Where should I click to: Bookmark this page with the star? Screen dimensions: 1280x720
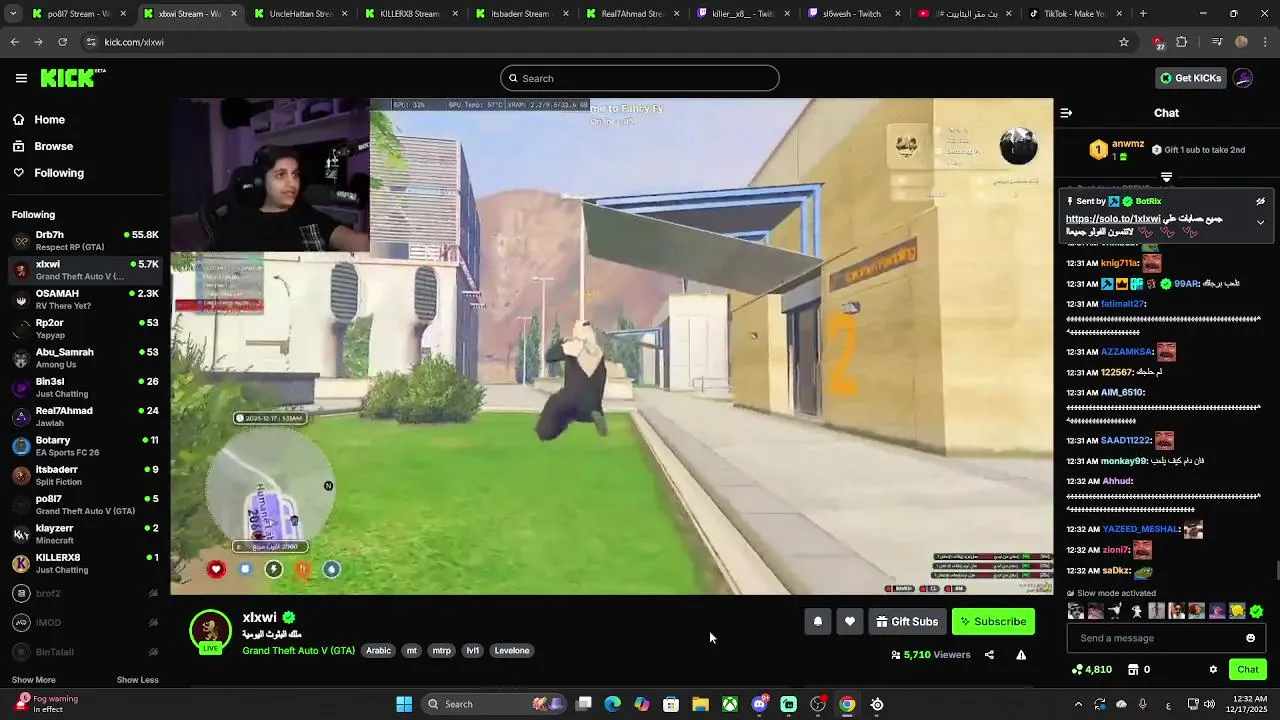pos(1124,42)
